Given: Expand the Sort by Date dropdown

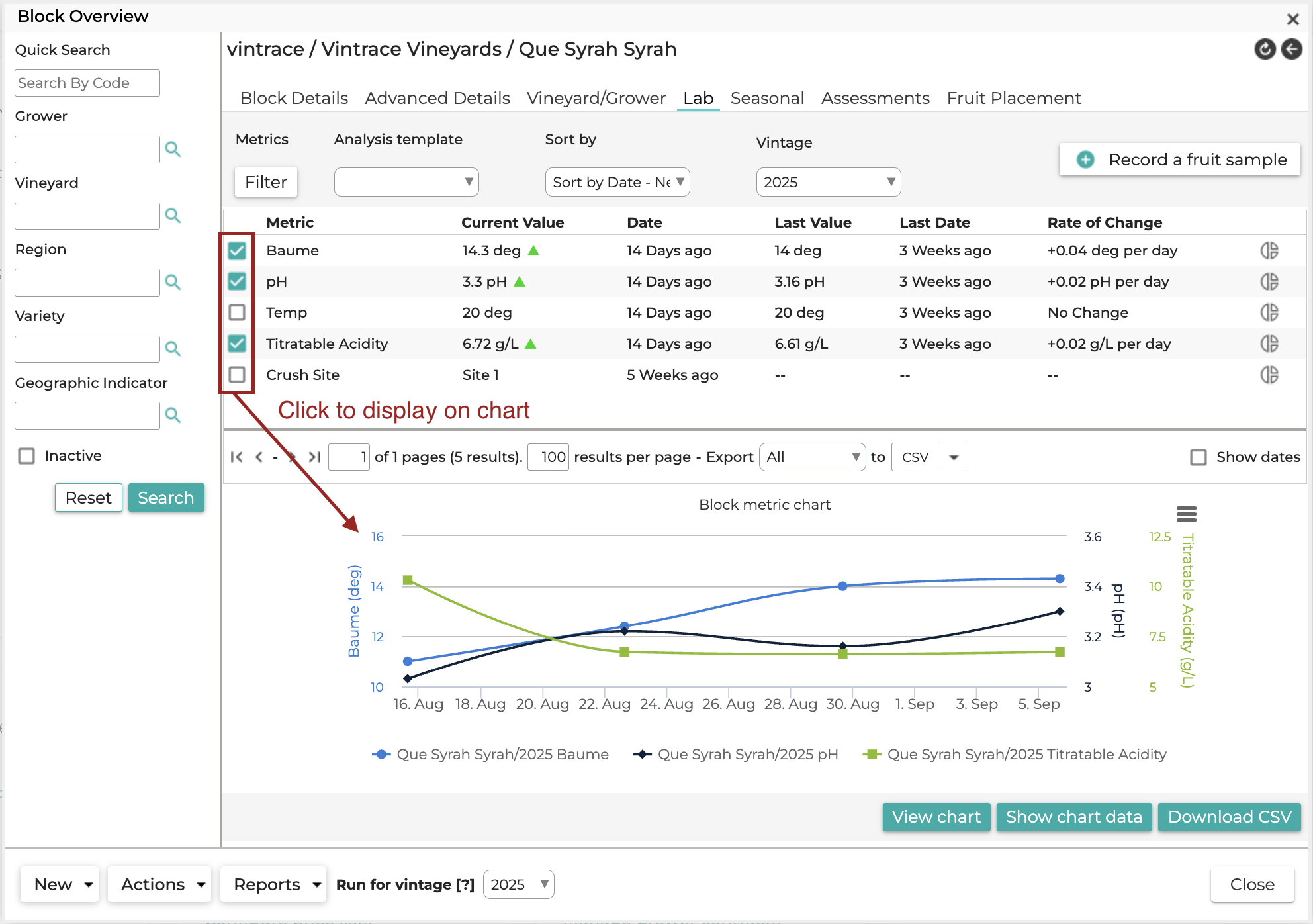Looking at the screenshot, I should 617,182.
